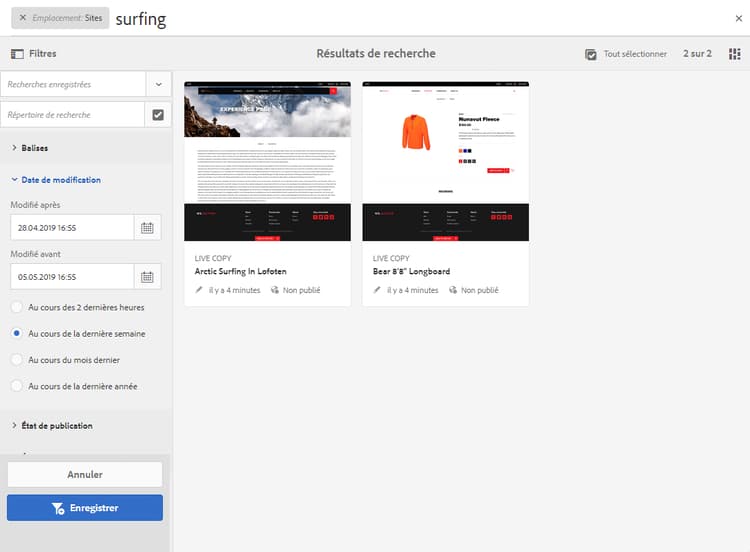Close the search with the top-right X
Image resolution: width=750 pixels, height=552 pixels.
(x=739, y=18)
